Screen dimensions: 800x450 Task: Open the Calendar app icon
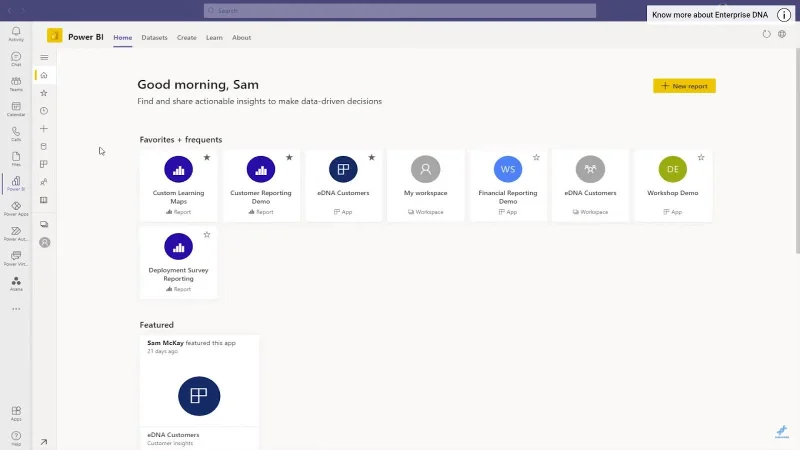[16, 109]
